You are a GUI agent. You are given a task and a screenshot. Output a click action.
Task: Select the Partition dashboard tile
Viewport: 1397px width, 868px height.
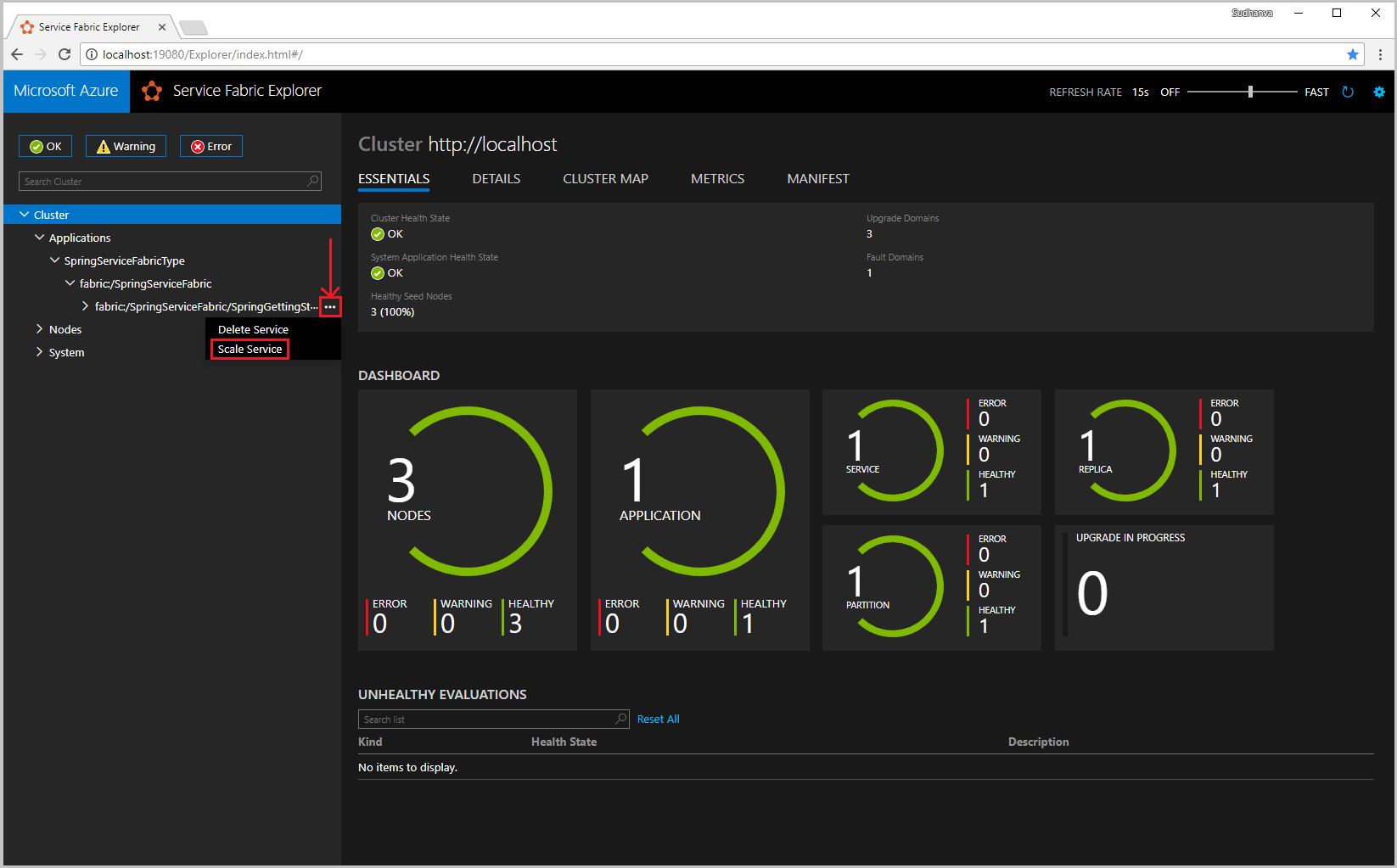click(932, 588)
